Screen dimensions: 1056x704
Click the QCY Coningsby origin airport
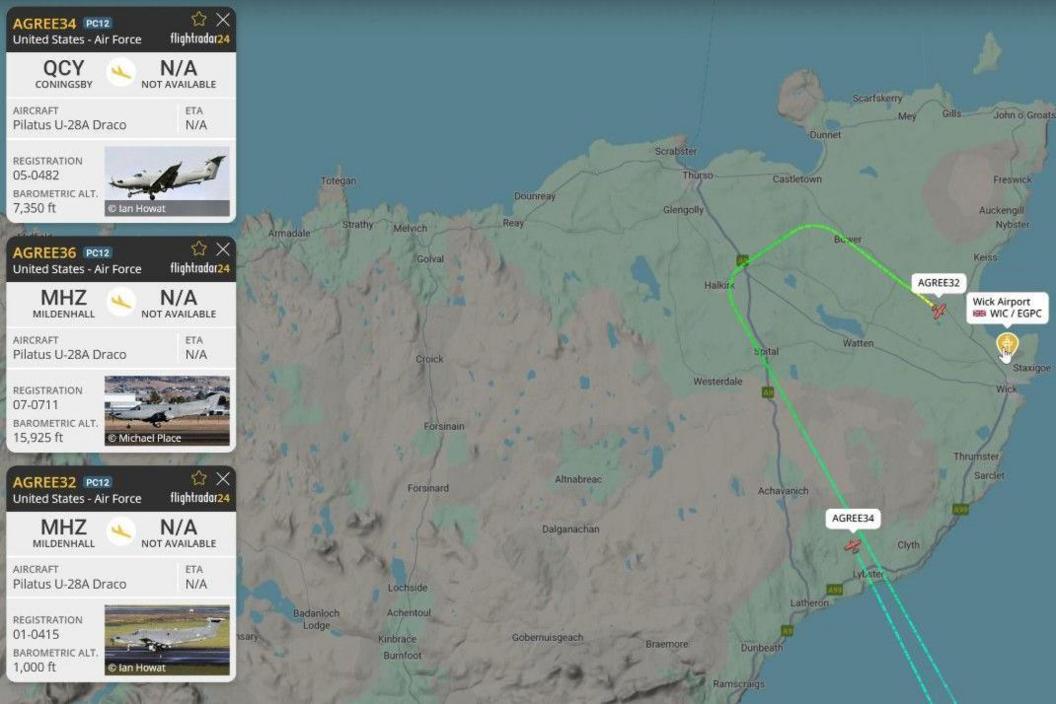coord(63,73)
